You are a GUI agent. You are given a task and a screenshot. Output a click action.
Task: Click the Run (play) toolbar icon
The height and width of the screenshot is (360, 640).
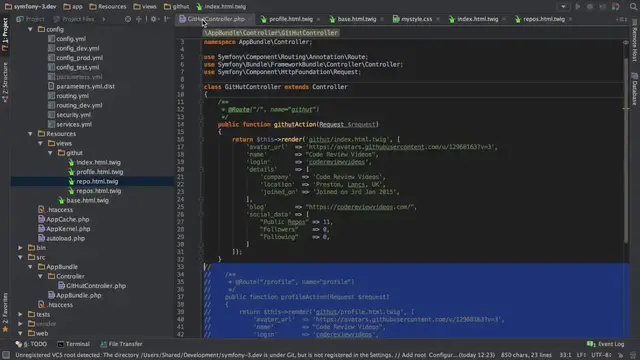578,7
